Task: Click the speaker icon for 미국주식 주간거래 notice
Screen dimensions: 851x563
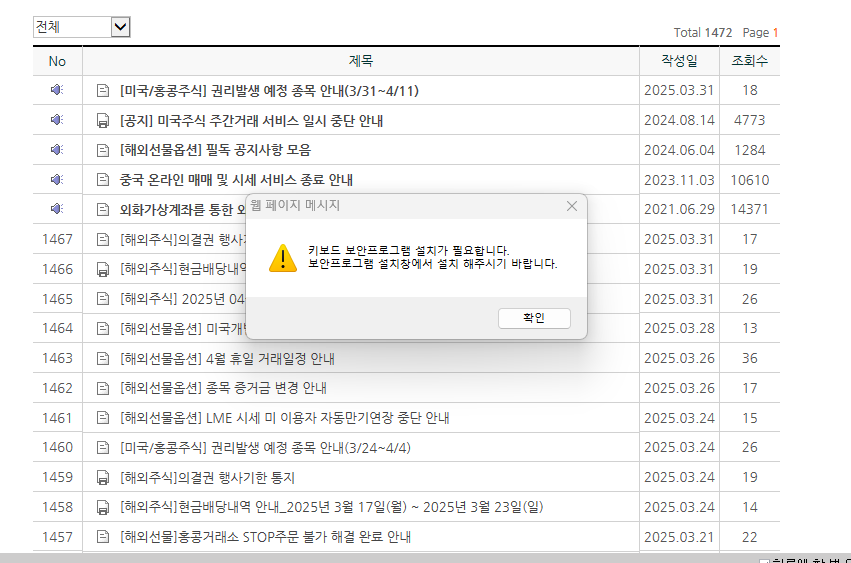Action: 57,120
